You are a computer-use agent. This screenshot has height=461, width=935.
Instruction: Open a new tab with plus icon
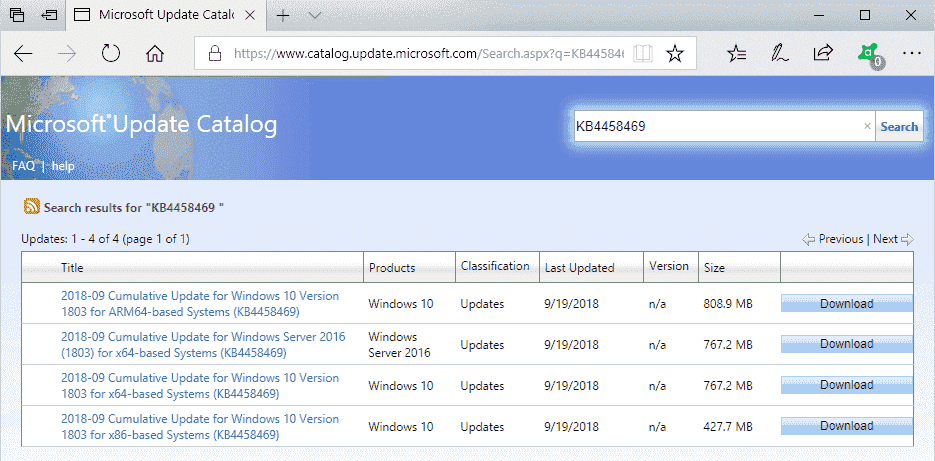click(x=283, y=16)
